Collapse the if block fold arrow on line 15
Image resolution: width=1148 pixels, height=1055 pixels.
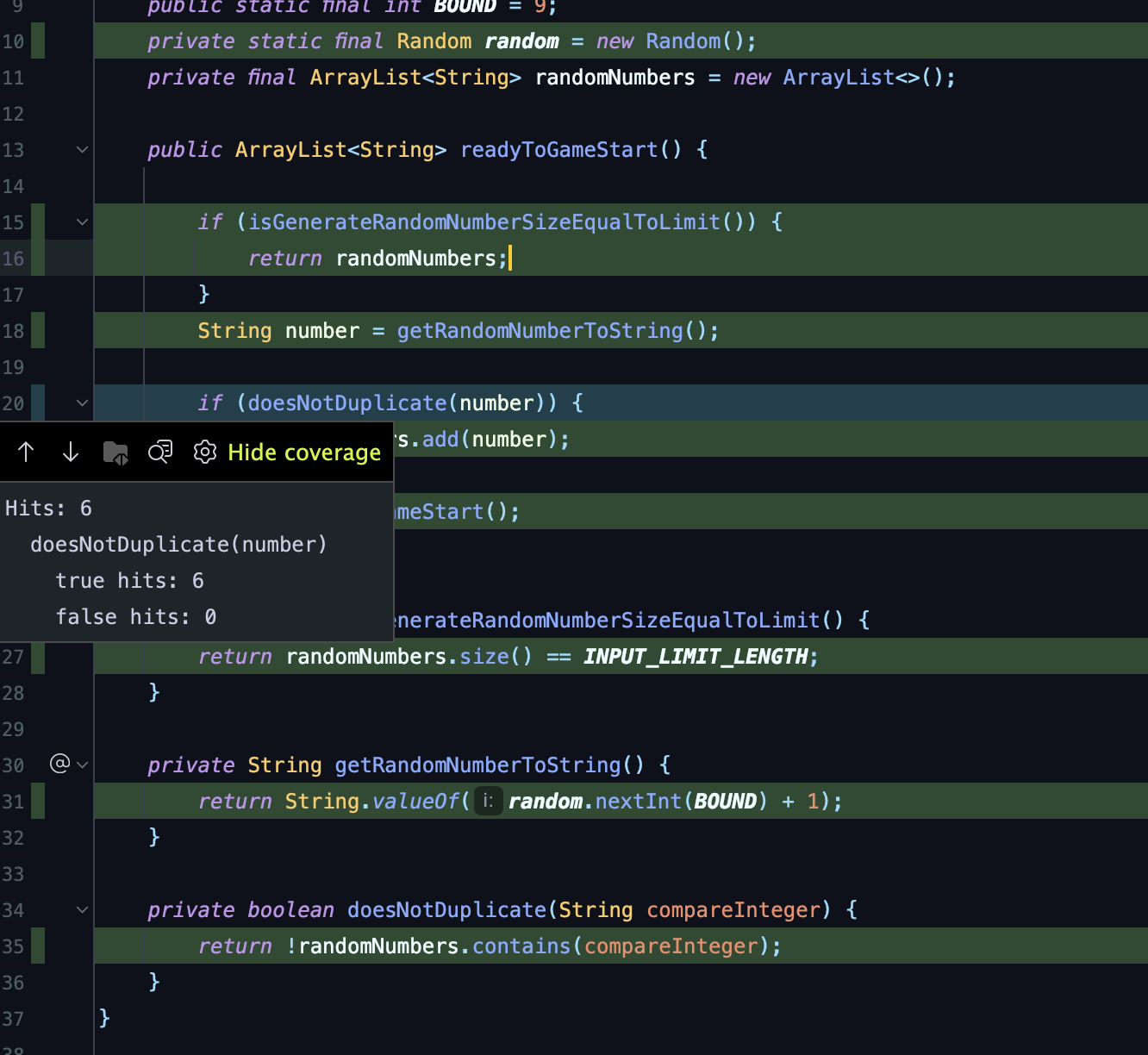(x=82, y=222)
